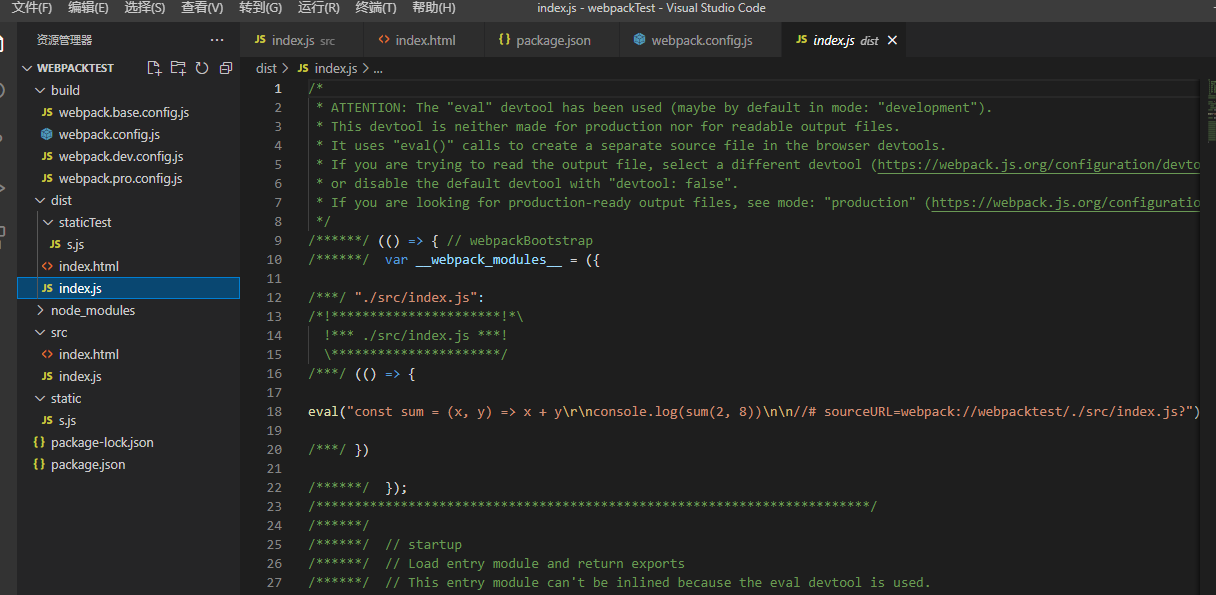
Task: Open webpack.config.js in the build folder
Action: click(x=128, y=134)
